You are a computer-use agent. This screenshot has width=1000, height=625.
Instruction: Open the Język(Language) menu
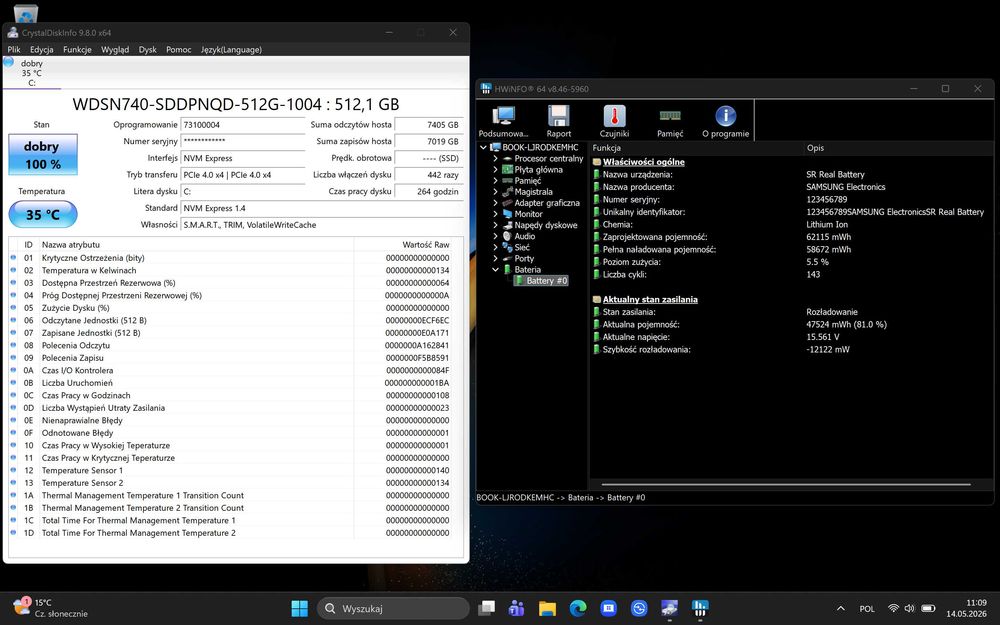coord(231,49)
